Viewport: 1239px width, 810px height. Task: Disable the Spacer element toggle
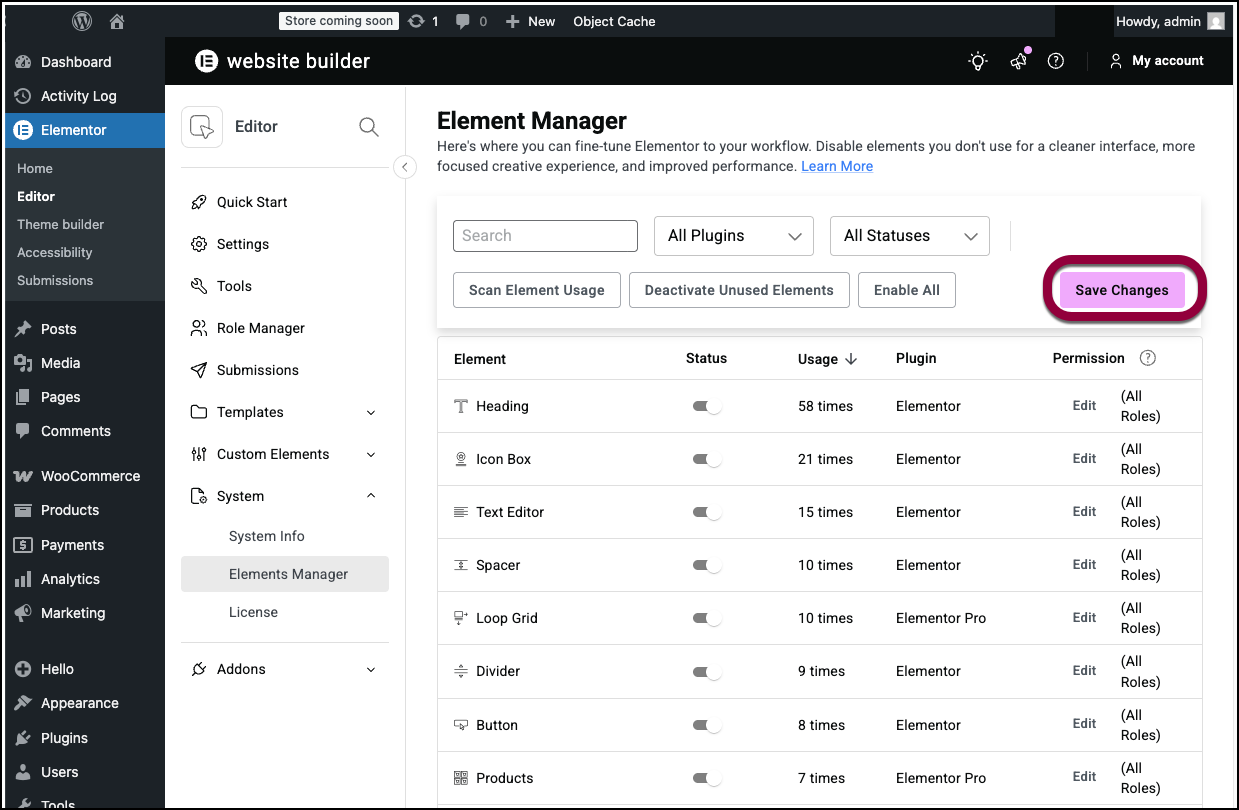[707, 565]
